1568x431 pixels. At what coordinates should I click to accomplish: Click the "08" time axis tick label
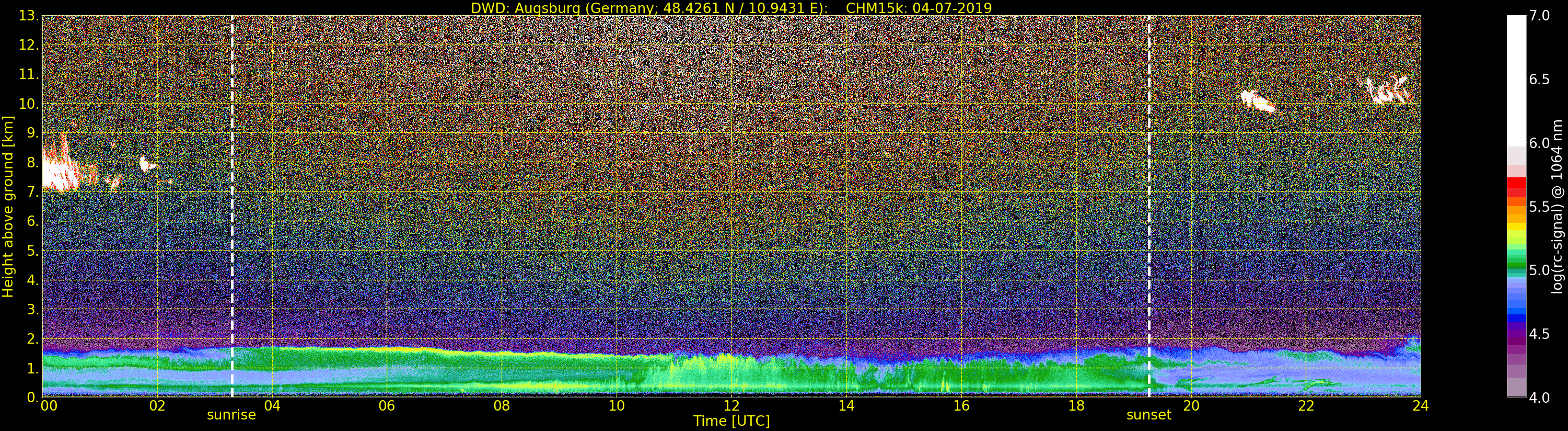click(502, 406)
